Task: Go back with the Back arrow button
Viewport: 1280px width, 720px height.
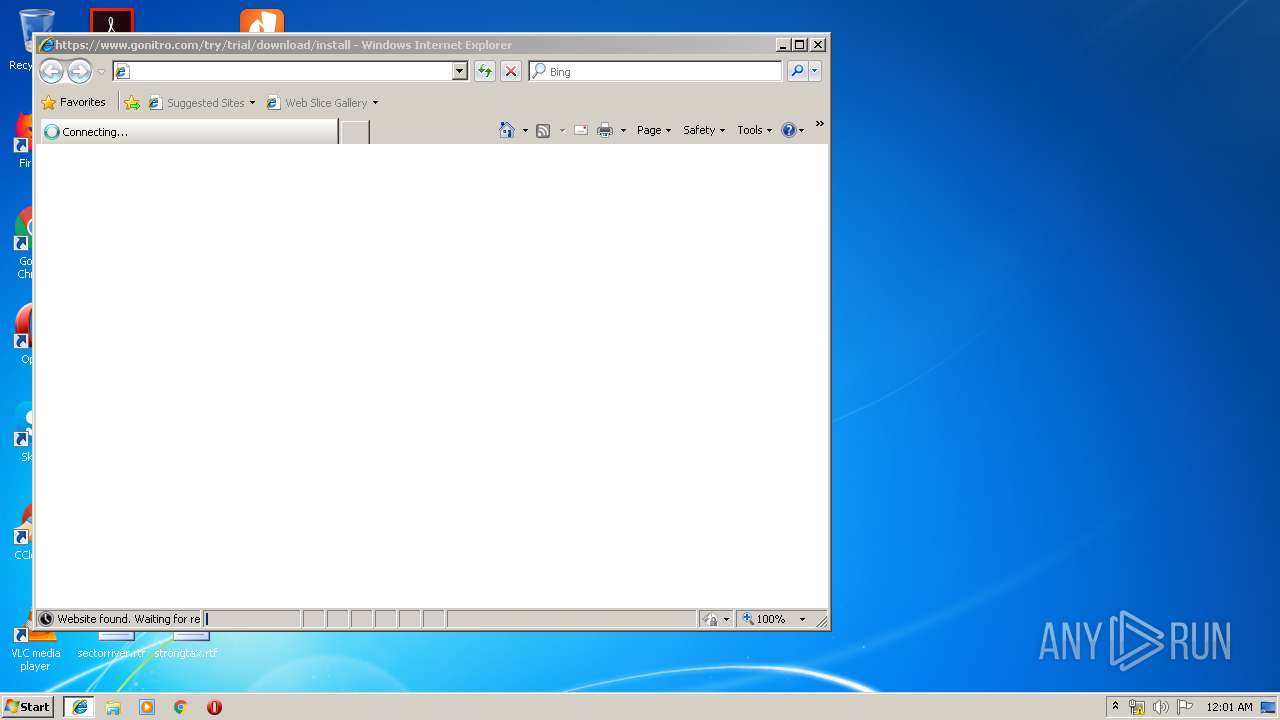Action: 51,71
